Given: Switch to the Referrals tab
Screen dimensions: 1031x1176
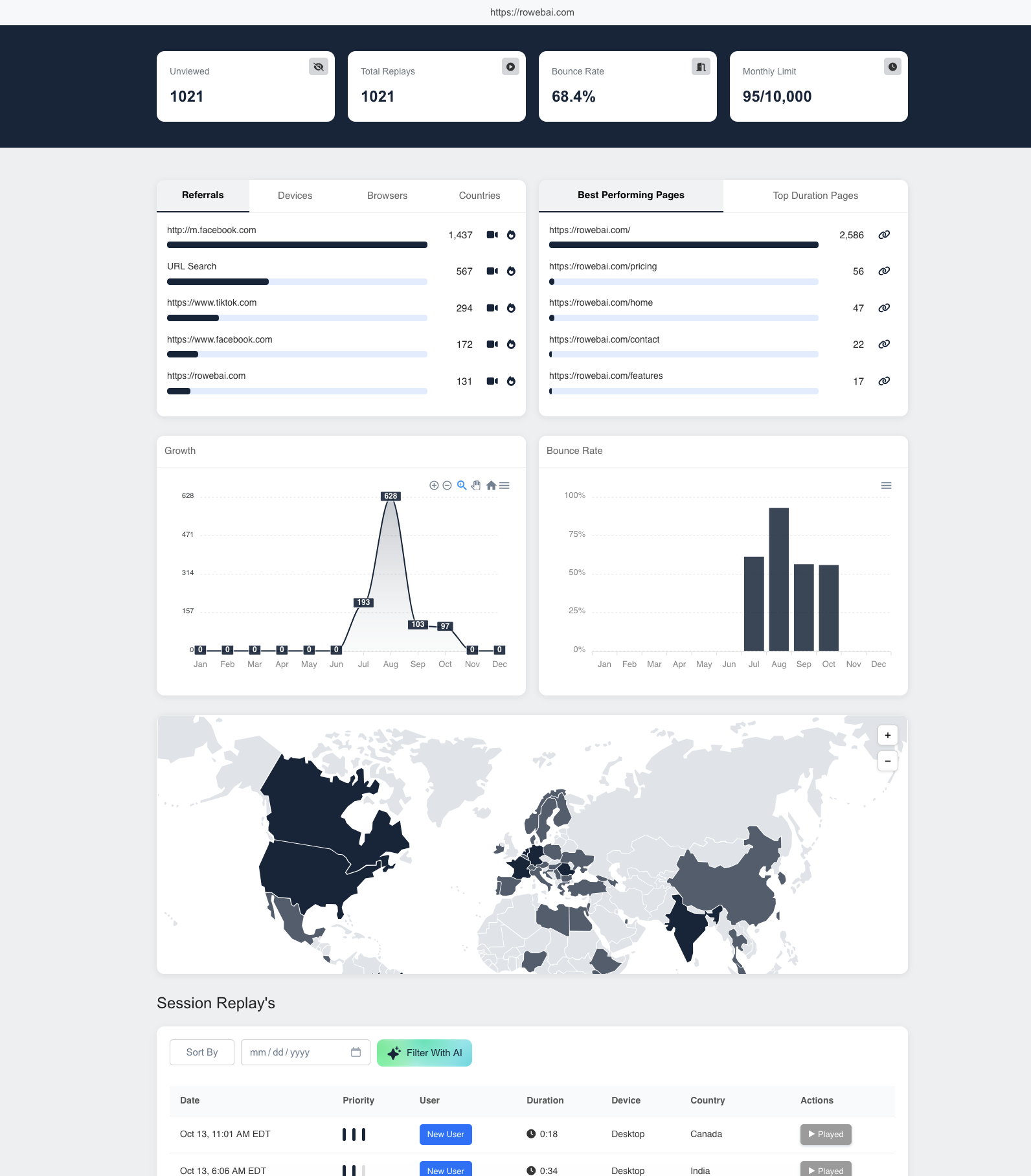Looking at the screenshot, I should [x=203, y=195].
